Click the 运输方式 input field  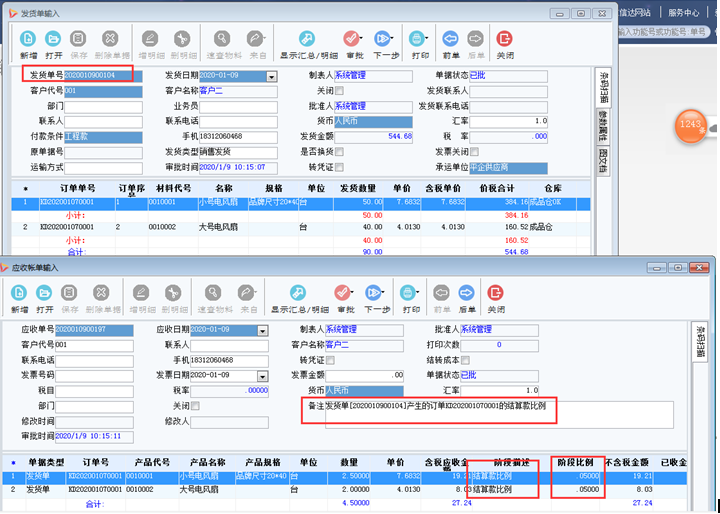coord(103,168)
